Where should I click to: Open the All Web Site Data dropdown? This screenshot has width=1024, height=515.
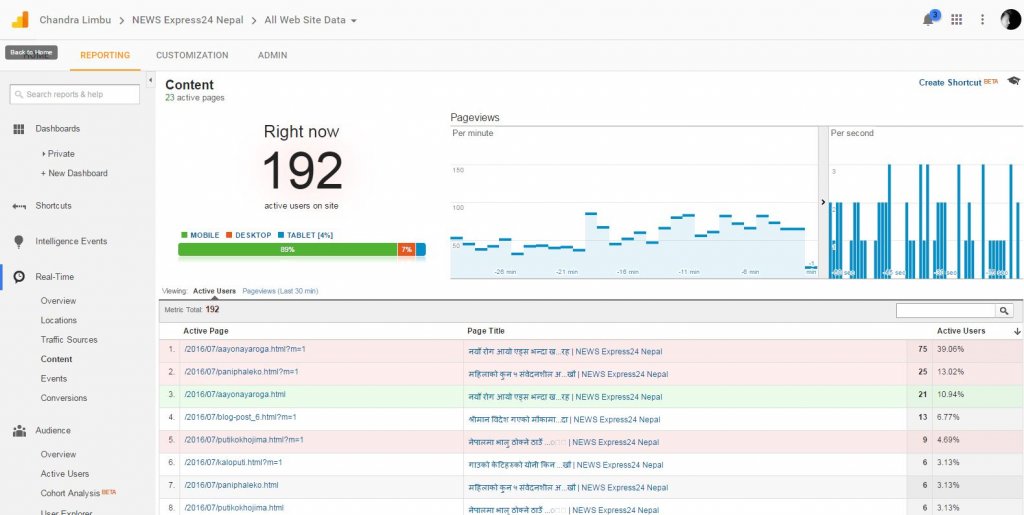(311, 20)
